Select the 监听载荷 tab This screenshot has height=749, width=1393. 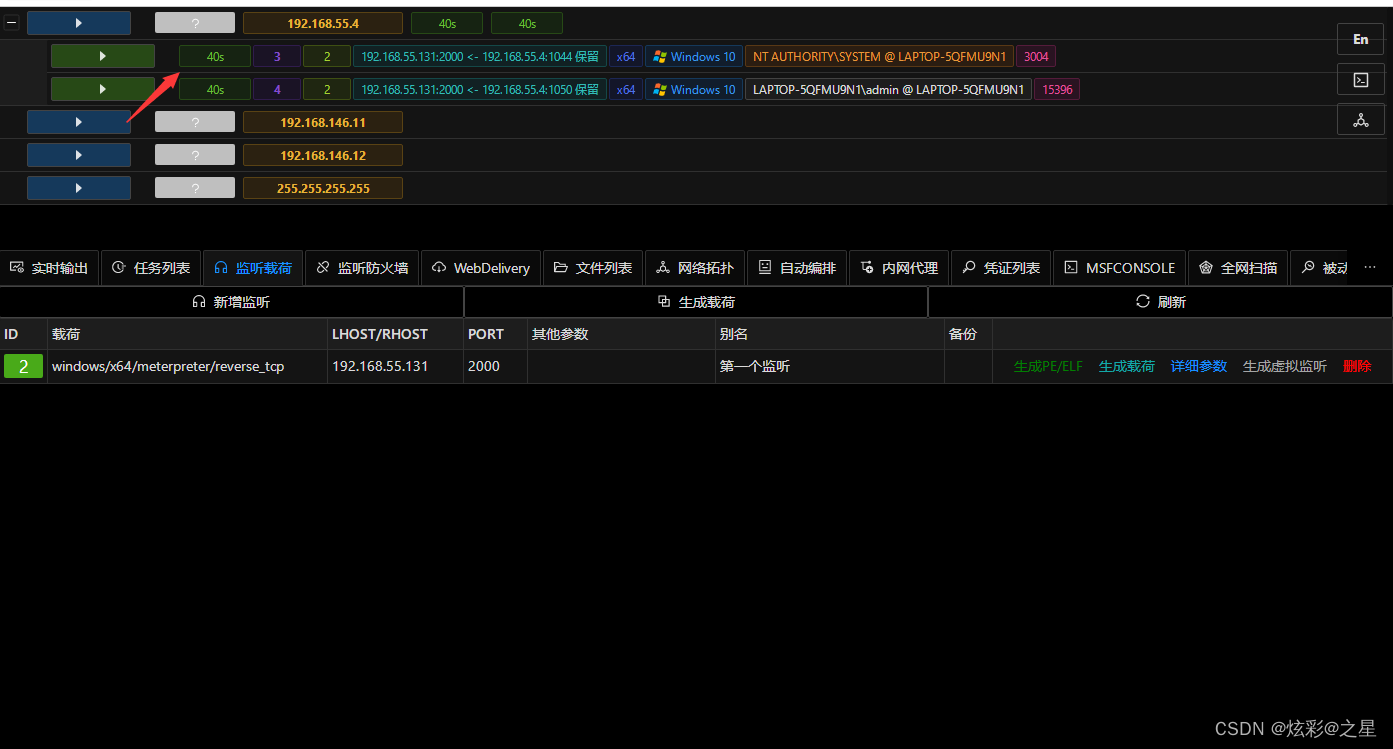(253, 268)
